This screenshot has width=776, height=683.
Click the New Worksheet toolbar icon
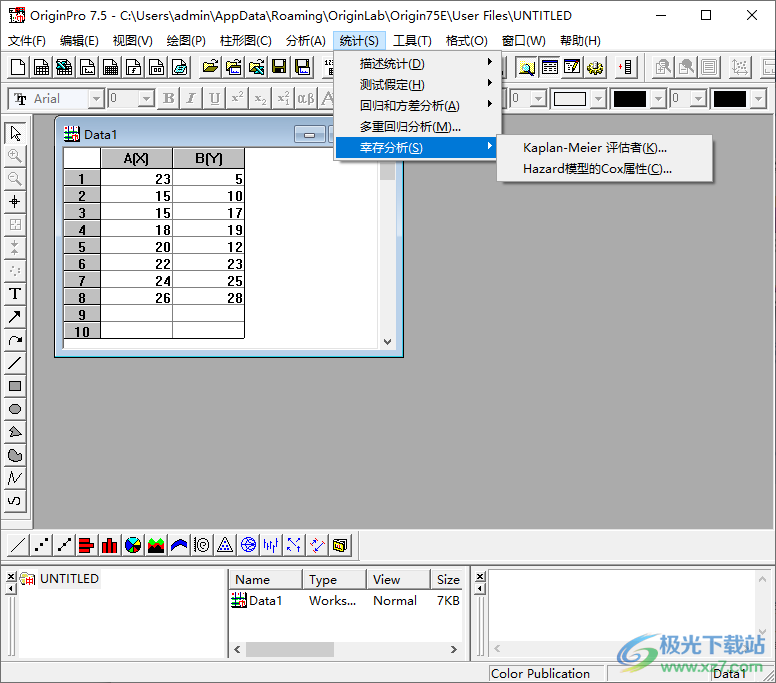pos(41,67)
